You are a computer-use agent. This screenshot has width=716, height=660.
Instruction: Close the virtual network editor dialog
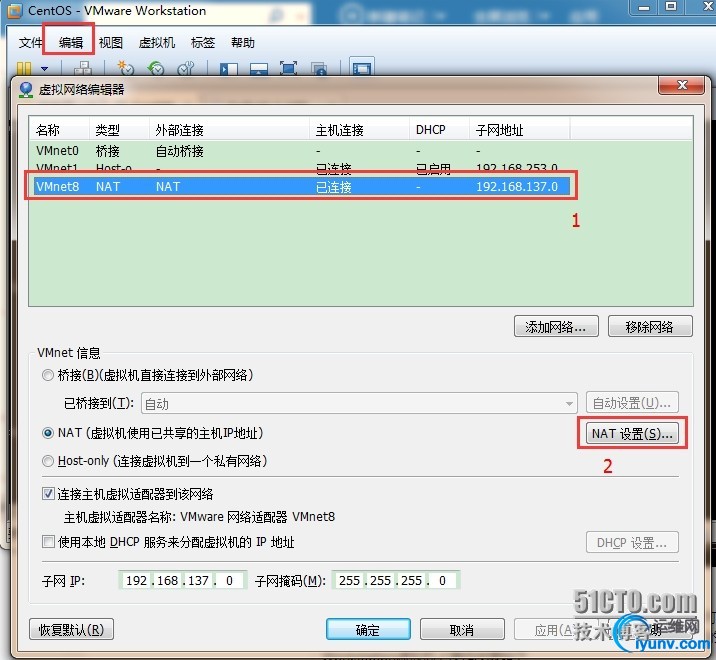click(681, 85)
